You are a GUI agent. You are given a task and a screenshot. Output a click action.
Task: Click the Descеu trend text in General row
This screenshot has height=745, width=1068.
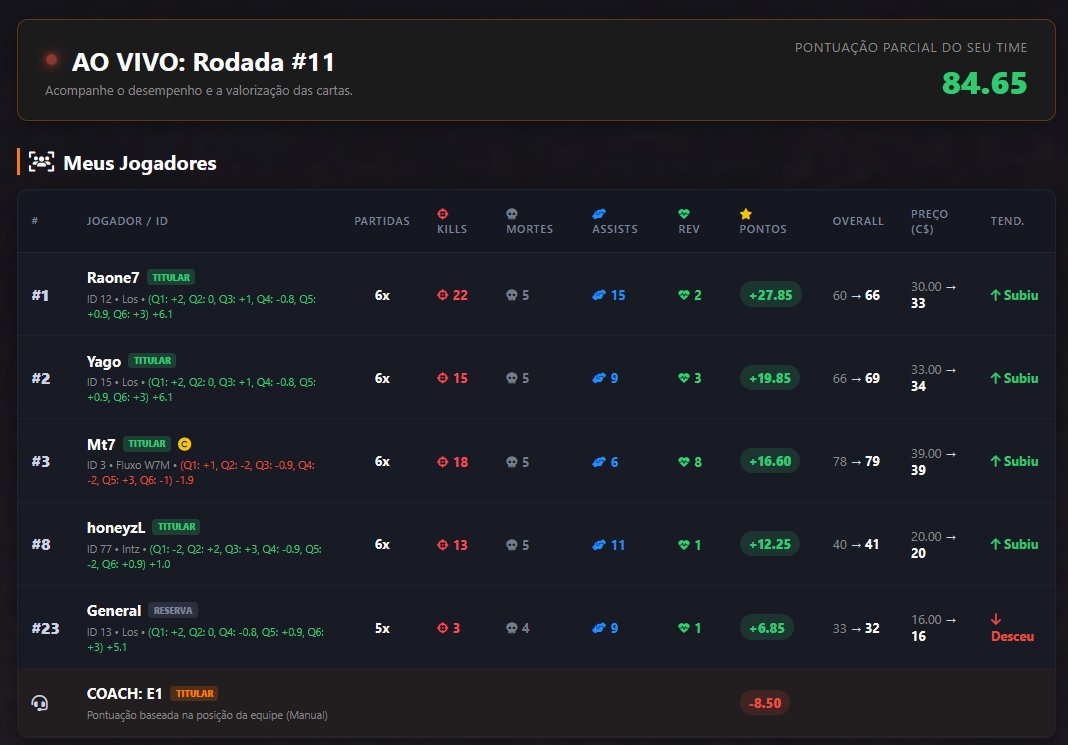1012,636
